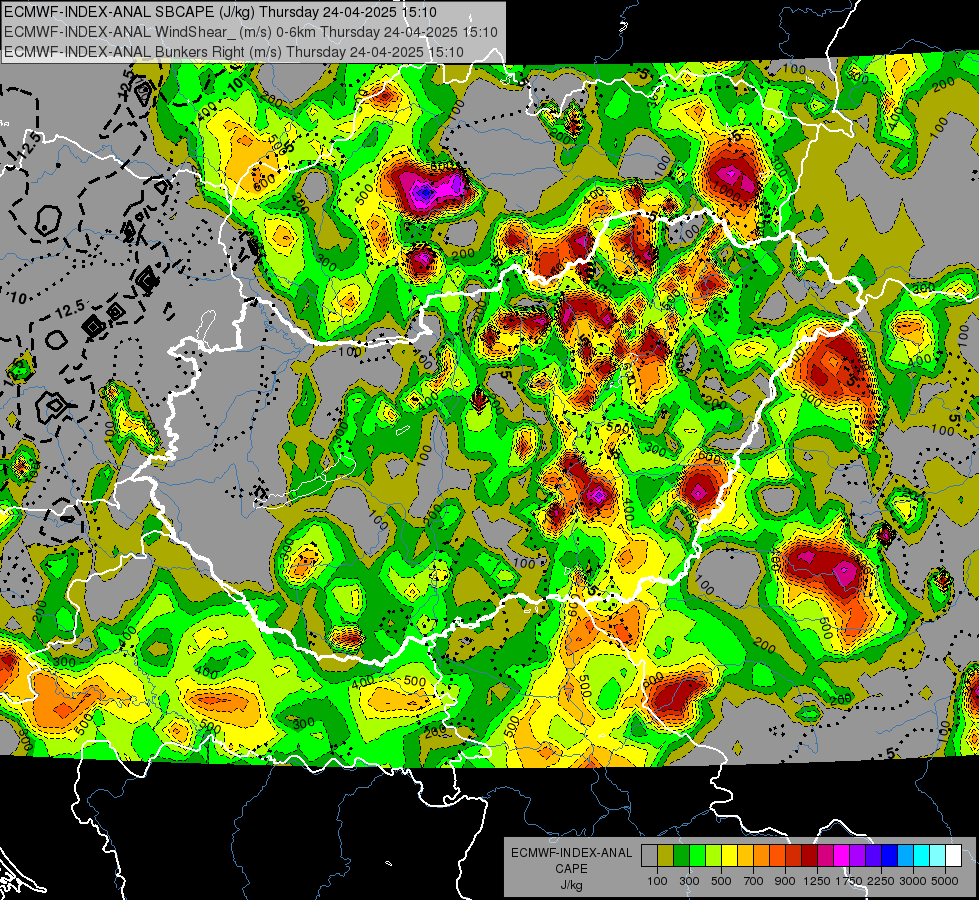Click the legend label 500 under colorbar
Screen dimensions: 979x900
click(721, 881)
